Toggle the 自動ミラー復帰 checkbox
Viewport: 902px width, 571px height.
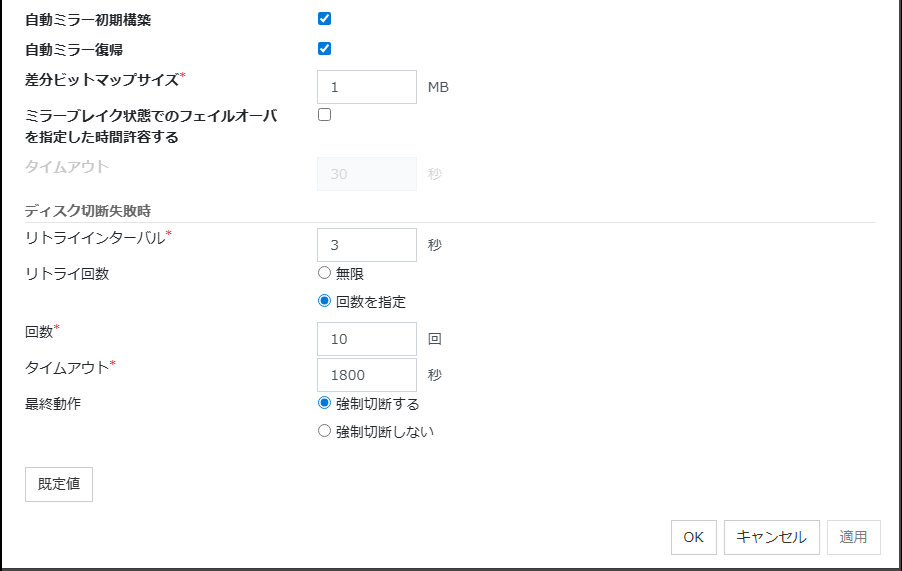pos(324,48)
